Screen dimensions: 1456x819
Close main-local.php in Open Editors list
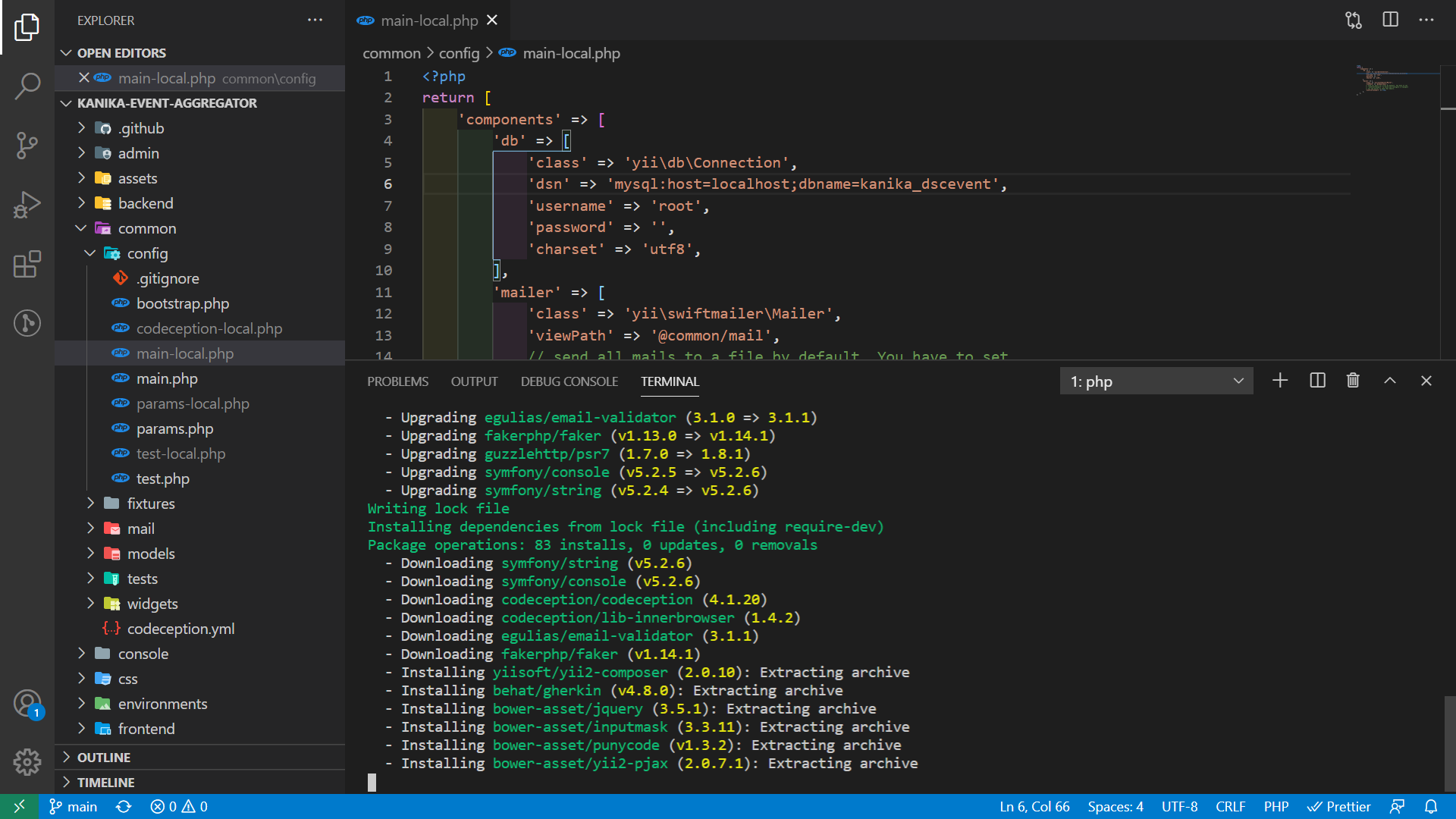click(x=84, y=78)
